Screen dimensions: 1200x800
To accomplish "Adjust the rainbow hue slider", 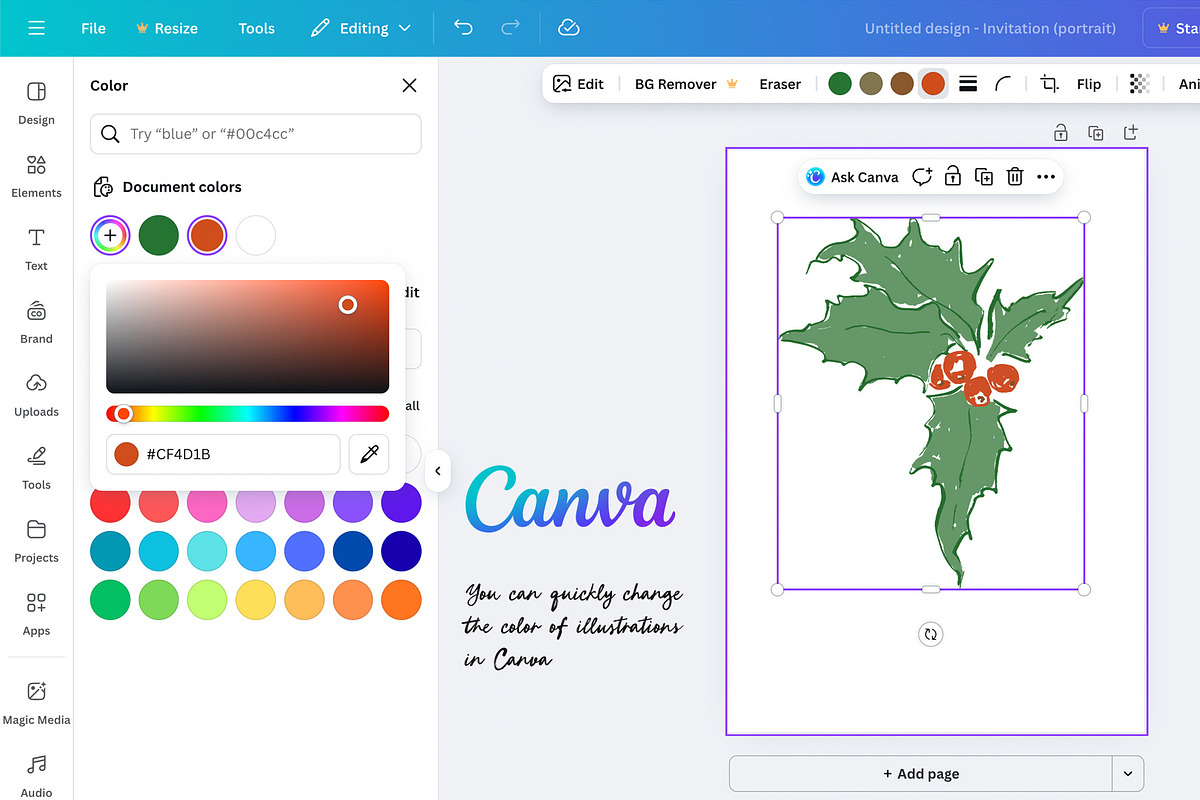I will (x=247, y=413).
